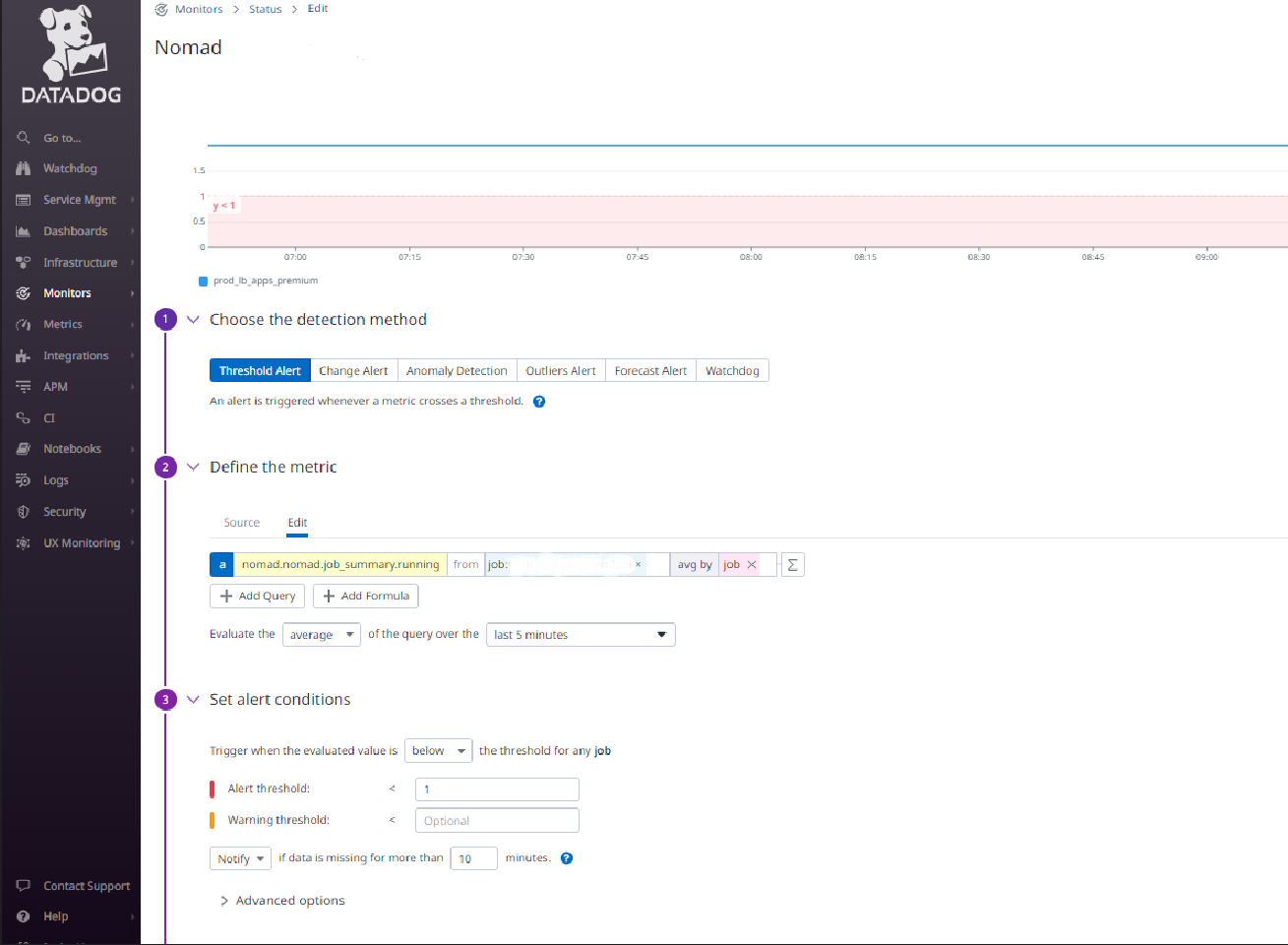
Task: Click the Add Query button
Action: pos(257,597)
